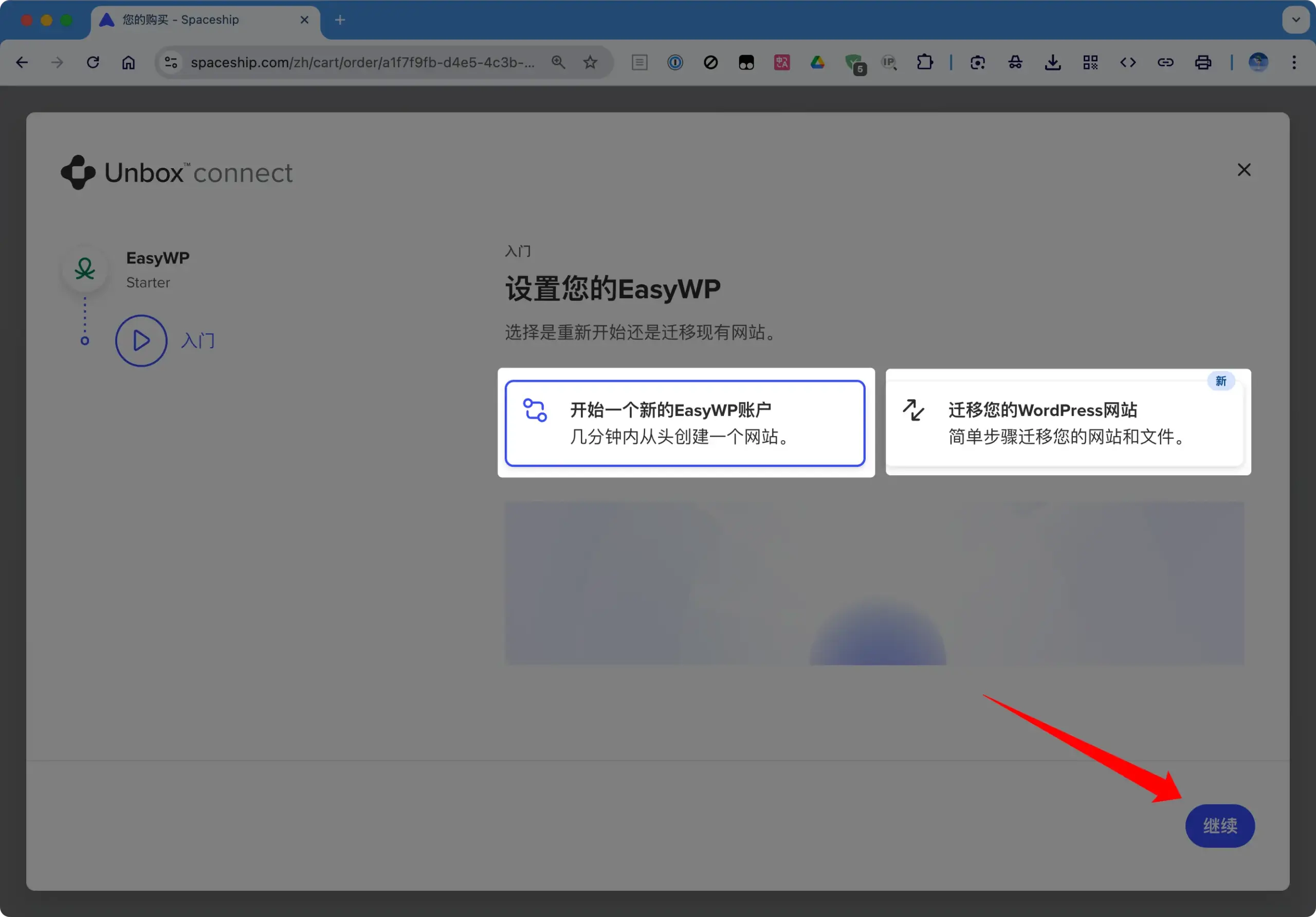Screen dimensions: 1316x917
Task: Click the QR code toolbar icon
Action: pos(1090,62)
